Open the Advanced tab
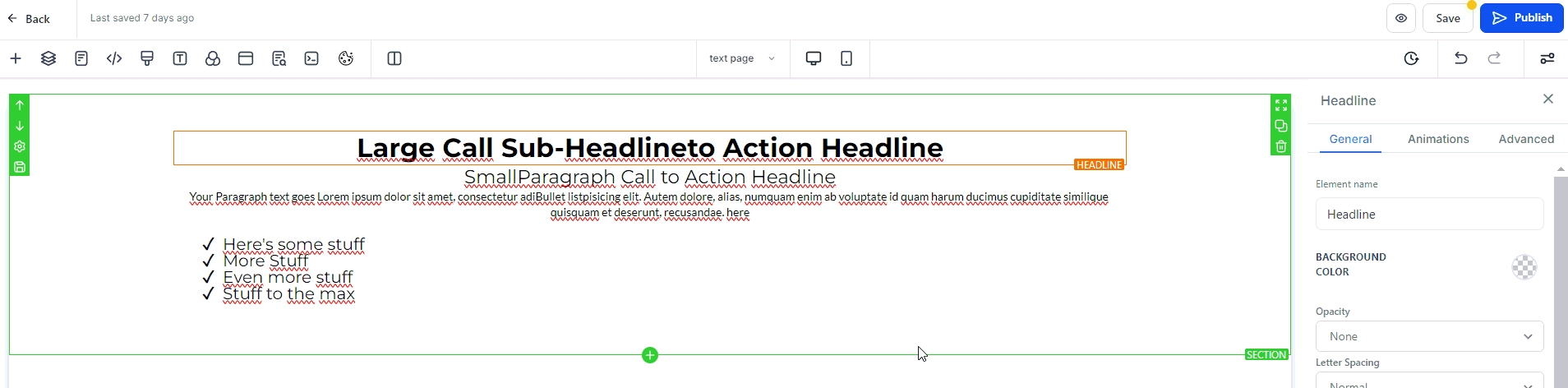 (1526, 139)
